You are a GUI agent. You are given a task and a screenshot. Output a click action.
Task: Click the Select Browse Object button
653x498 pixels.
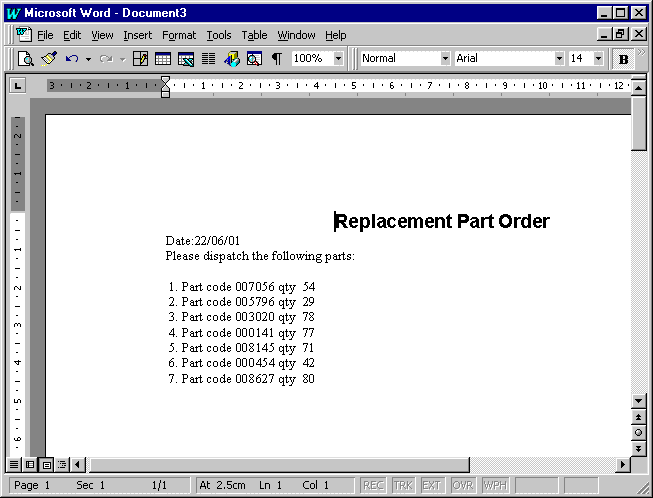coord(638,433)
